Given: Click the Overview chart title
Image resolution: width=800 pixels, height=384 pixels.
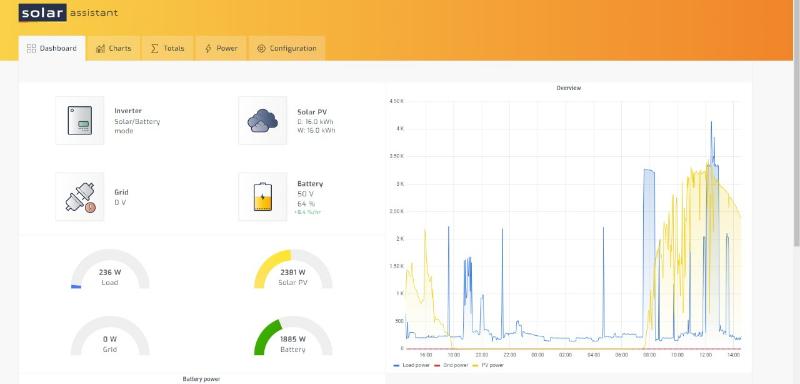Looking at the screenshot, I should click(568, 88).
